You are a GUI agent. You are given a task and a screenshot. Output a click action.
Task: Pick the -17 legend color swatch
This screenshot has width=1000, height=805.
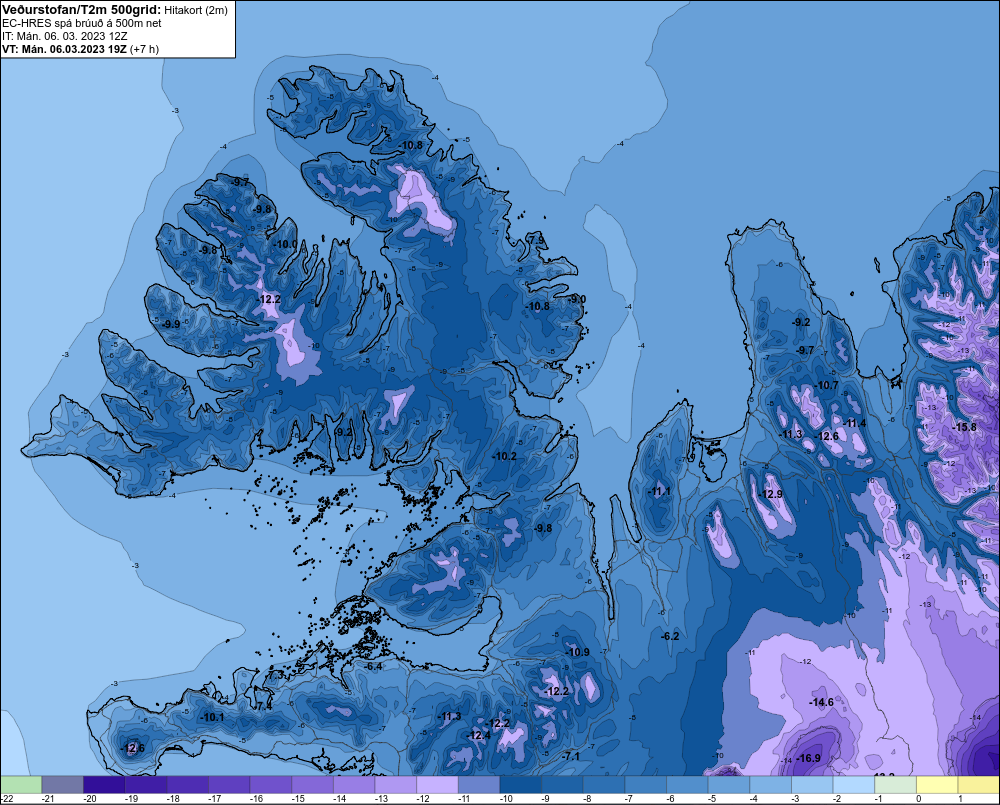coord(229,785)
